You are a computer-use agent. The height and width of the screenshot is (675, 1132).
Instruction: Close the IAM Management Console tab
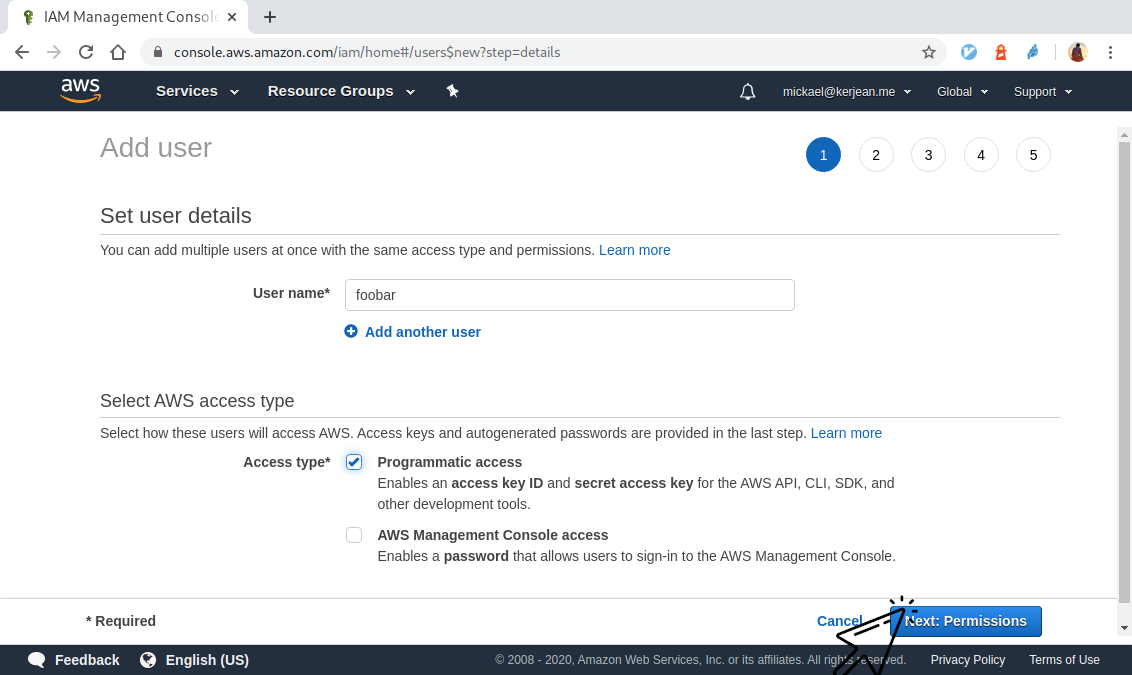pos(232,17)
